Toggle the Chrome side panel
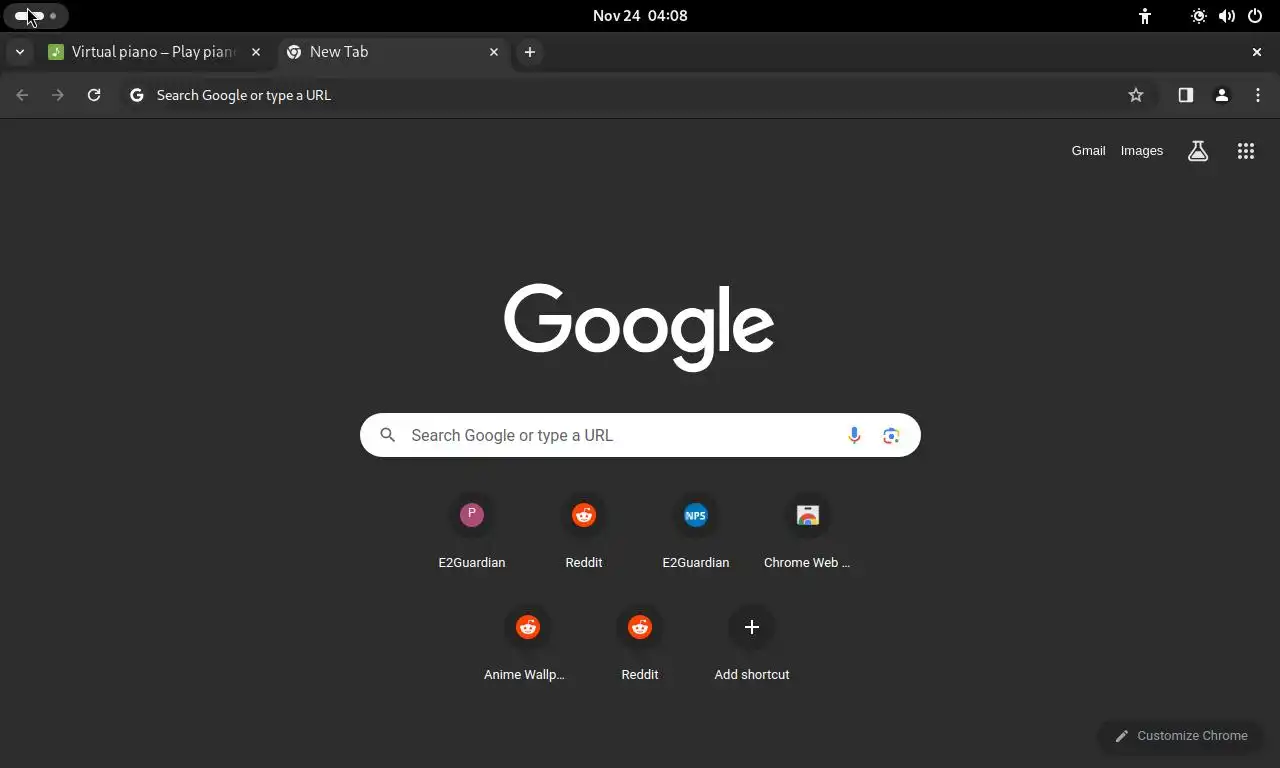Image resolution: width=1280 pixels, height=768 pixels. (x=1185, y=95)
